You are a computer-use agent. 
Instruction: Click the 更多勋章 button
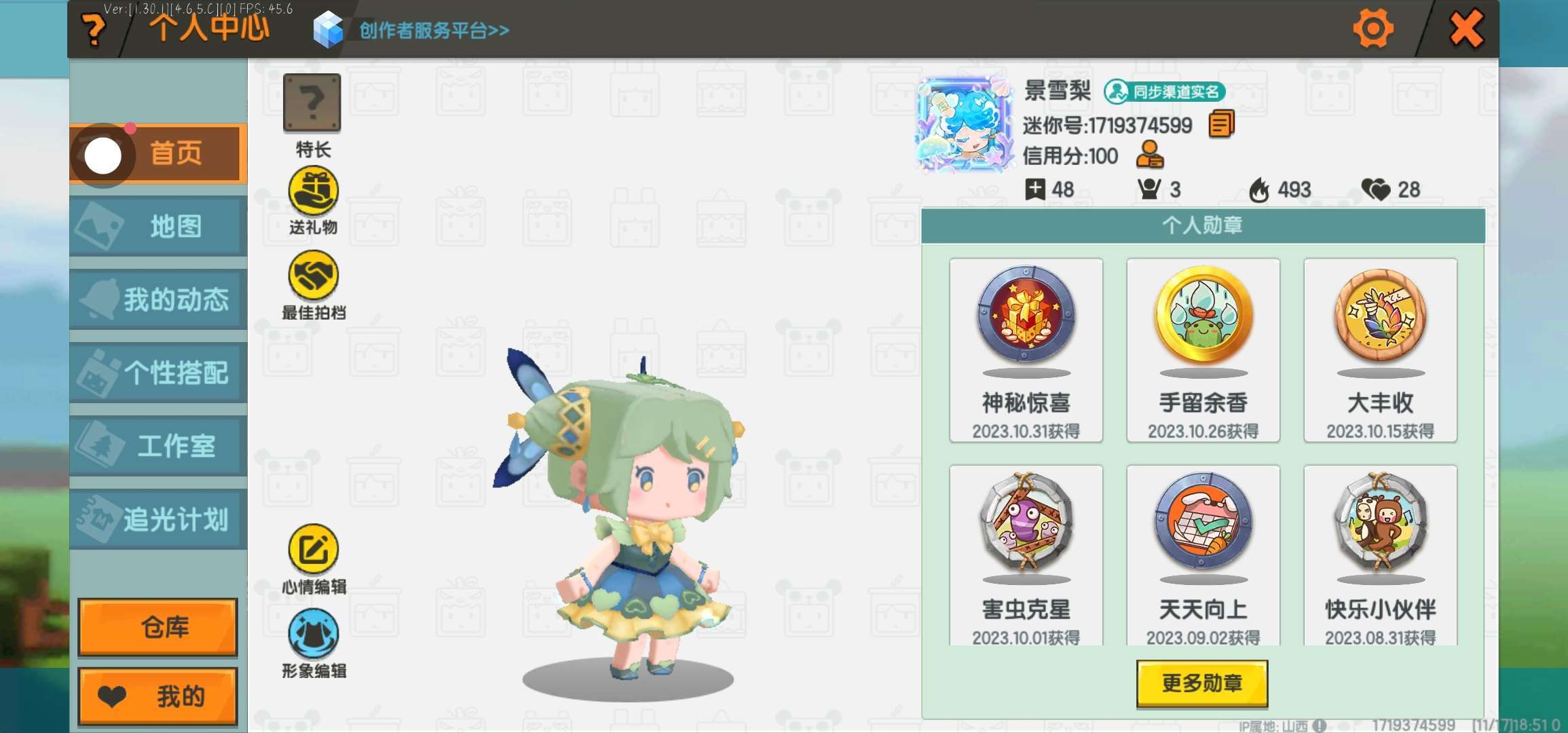tap(1202, 683)
